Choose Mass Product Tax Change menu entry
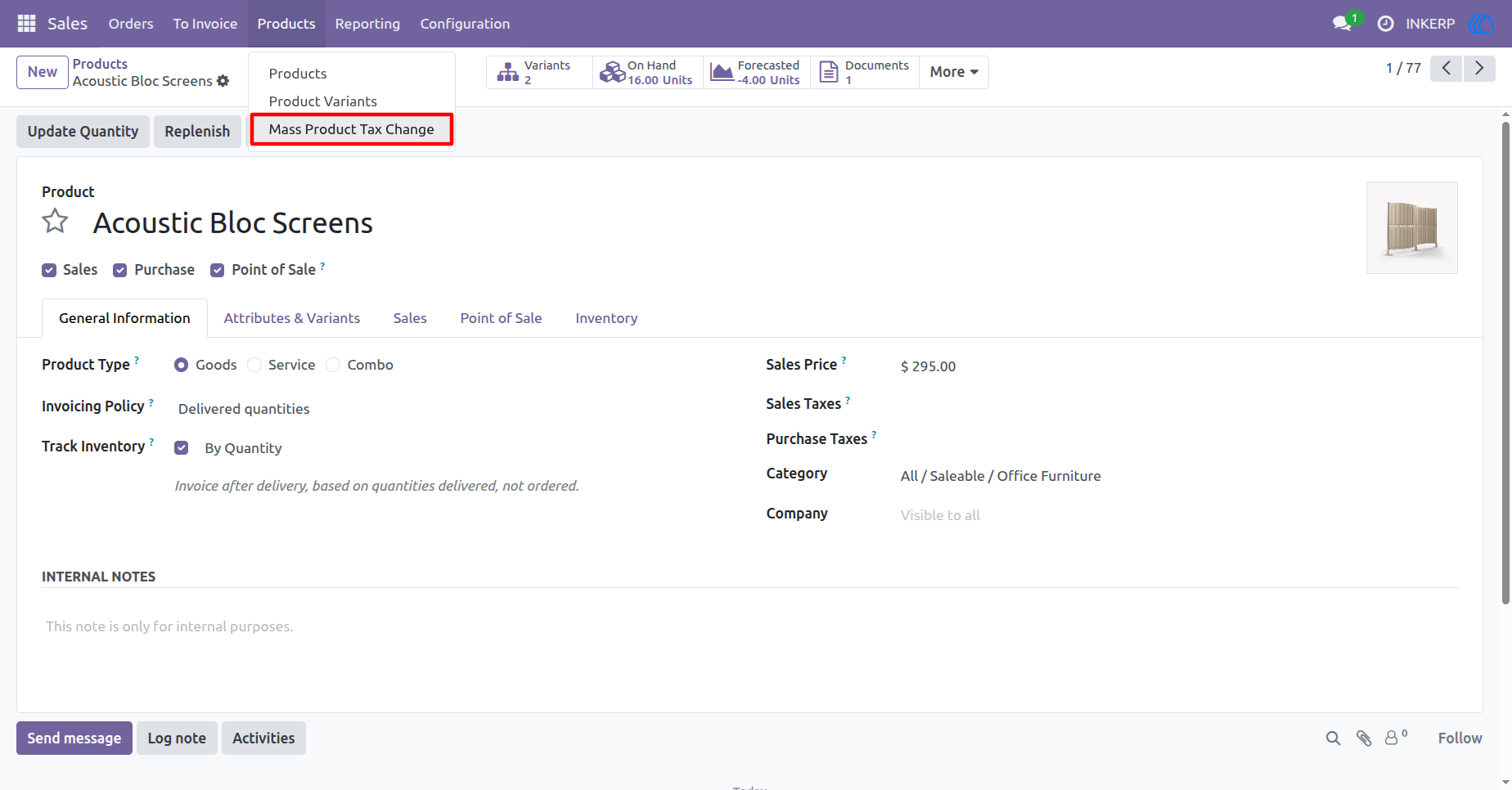Image resolution: width=1512 pixels, height=790 pixels. click(352, 129)
